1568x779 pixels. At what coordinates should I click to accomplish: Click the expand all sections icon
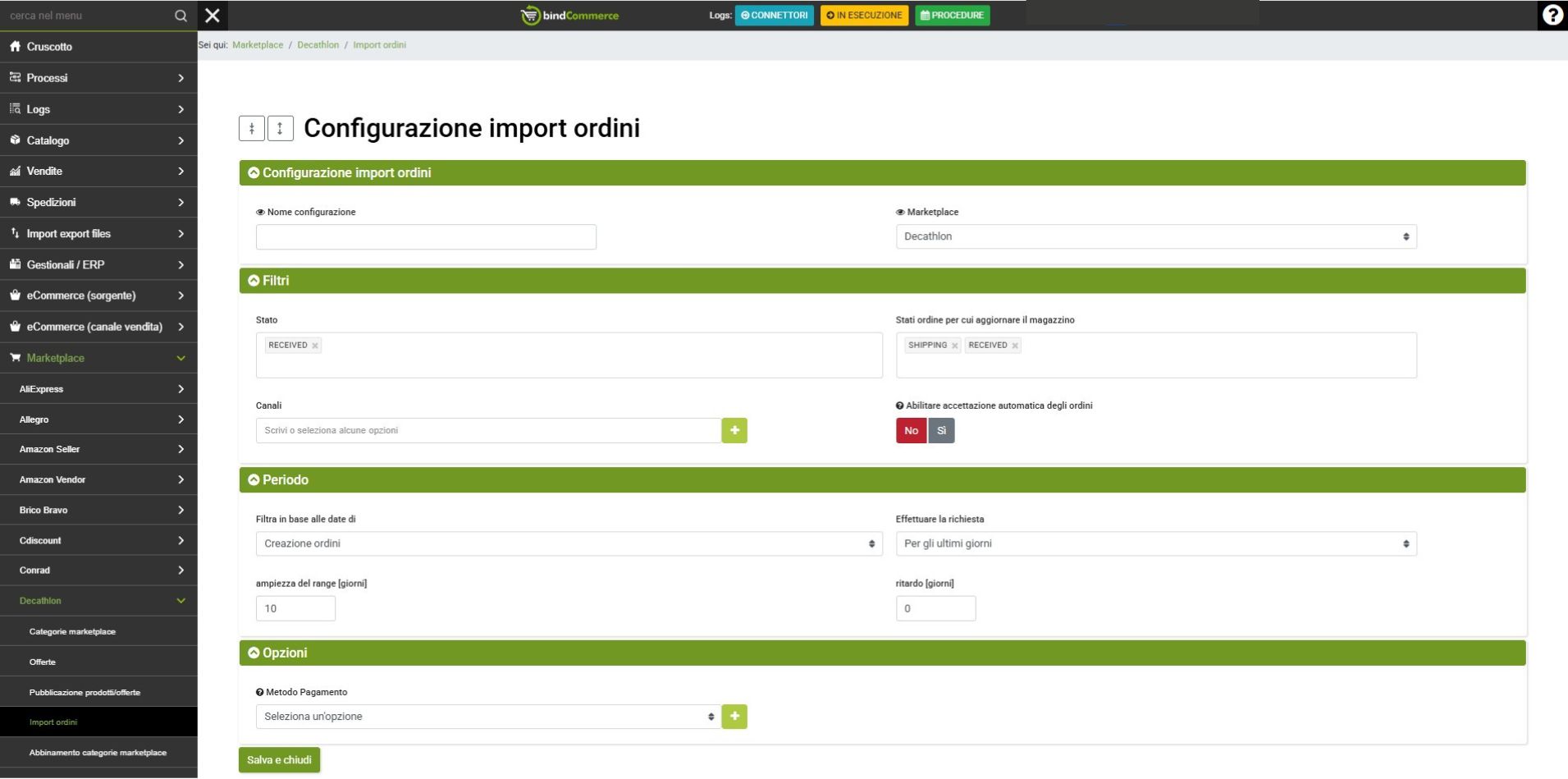pyautogui.click(x=281, y=128)
